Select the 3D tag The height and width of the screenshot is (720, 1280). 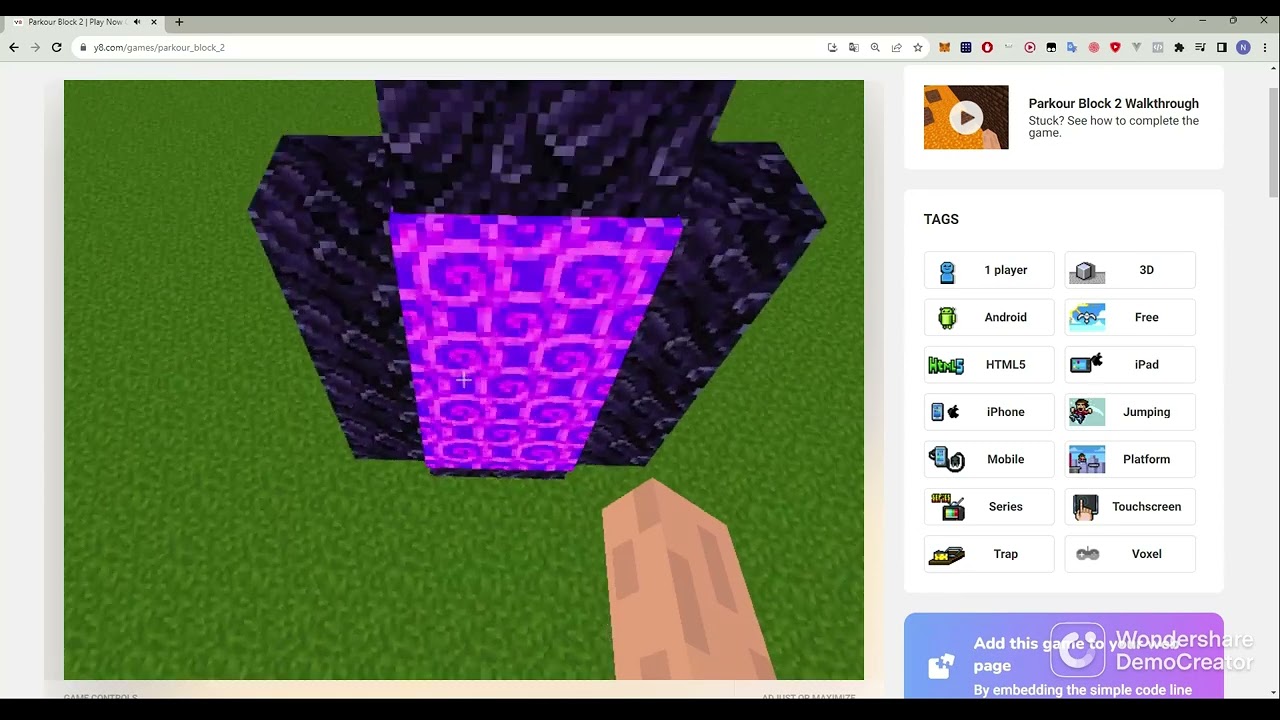1130,270
